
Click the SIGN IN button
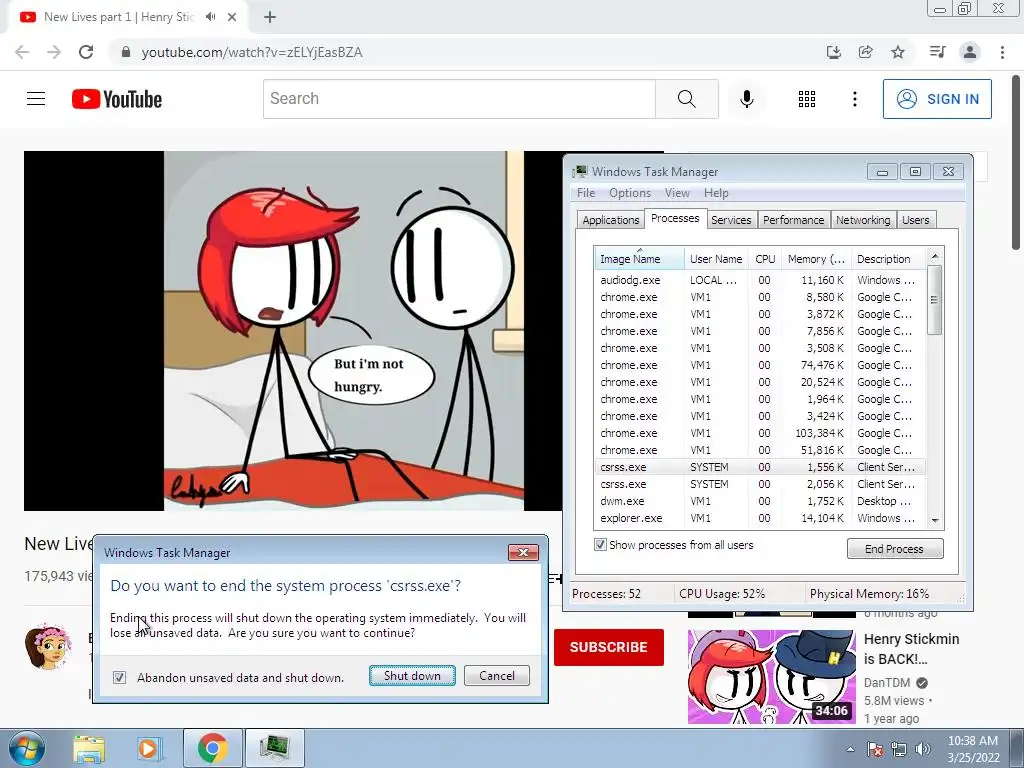[937, 99]
